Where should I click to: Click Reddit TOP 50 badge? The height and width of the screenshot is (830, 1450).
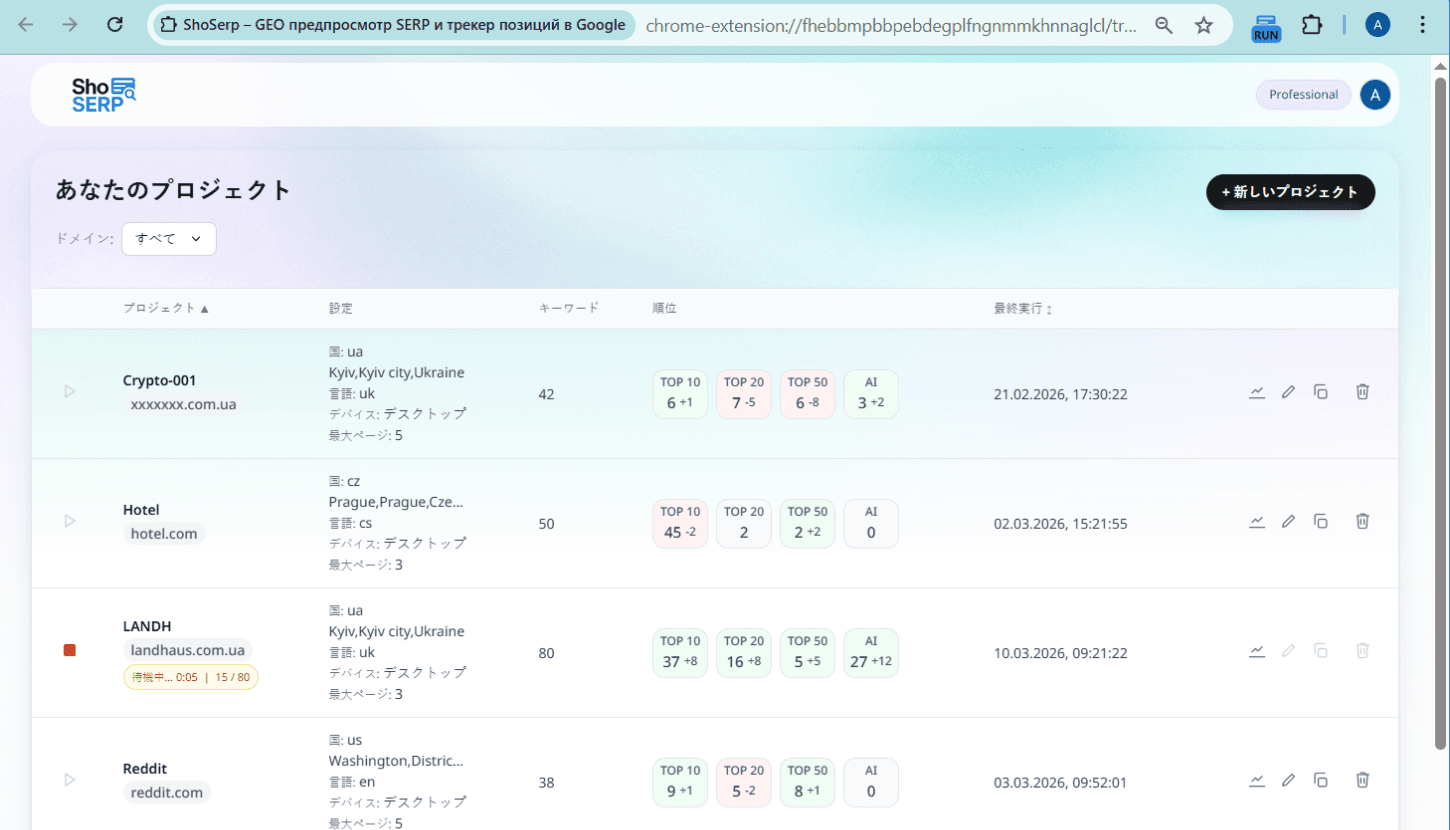[807, 782]
